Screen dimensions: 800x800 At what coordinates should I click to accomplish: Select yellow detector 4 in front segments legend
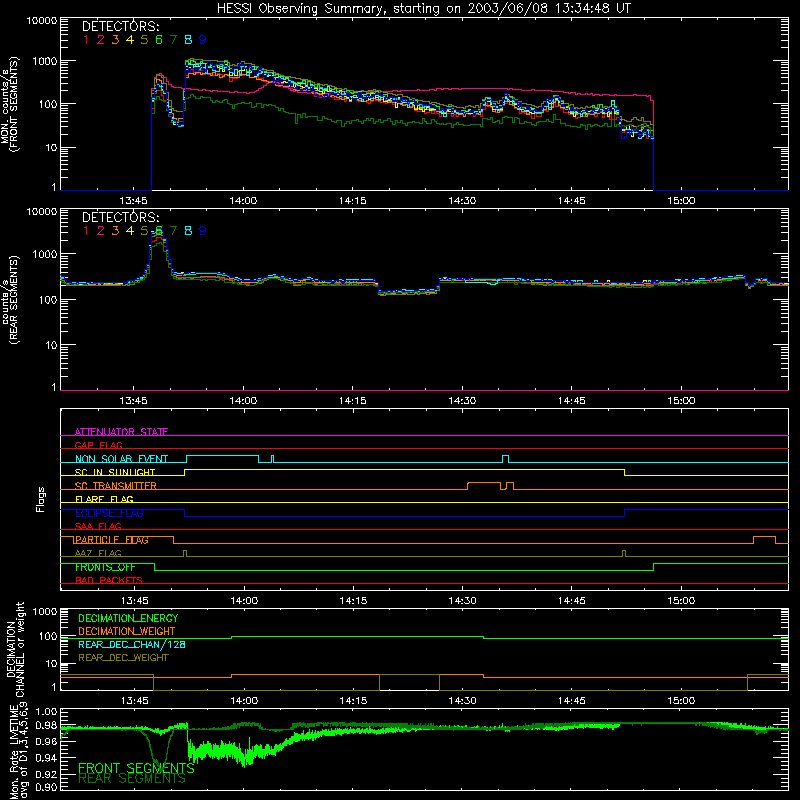(130, 40)
